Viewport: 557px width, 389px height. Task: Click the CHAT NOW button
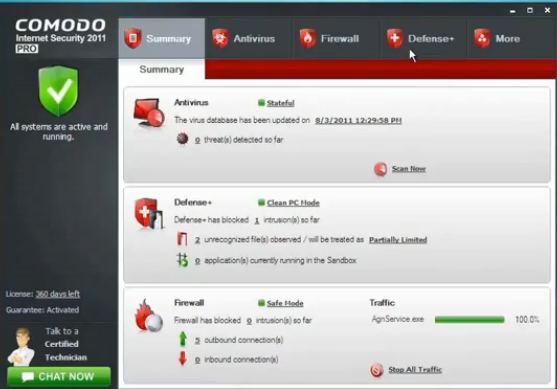59,377
